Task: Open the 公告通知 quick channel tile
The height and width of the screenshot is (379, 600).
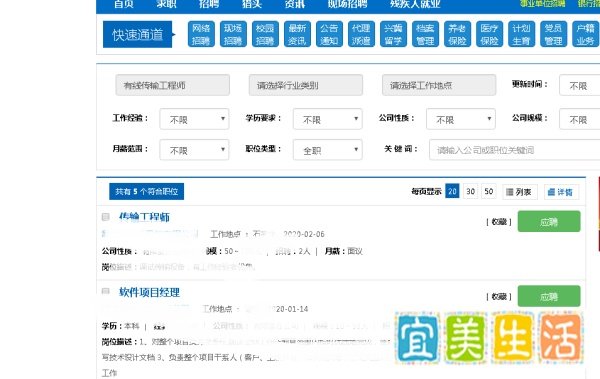Action: pyautogui.click(x=329, y=34)
